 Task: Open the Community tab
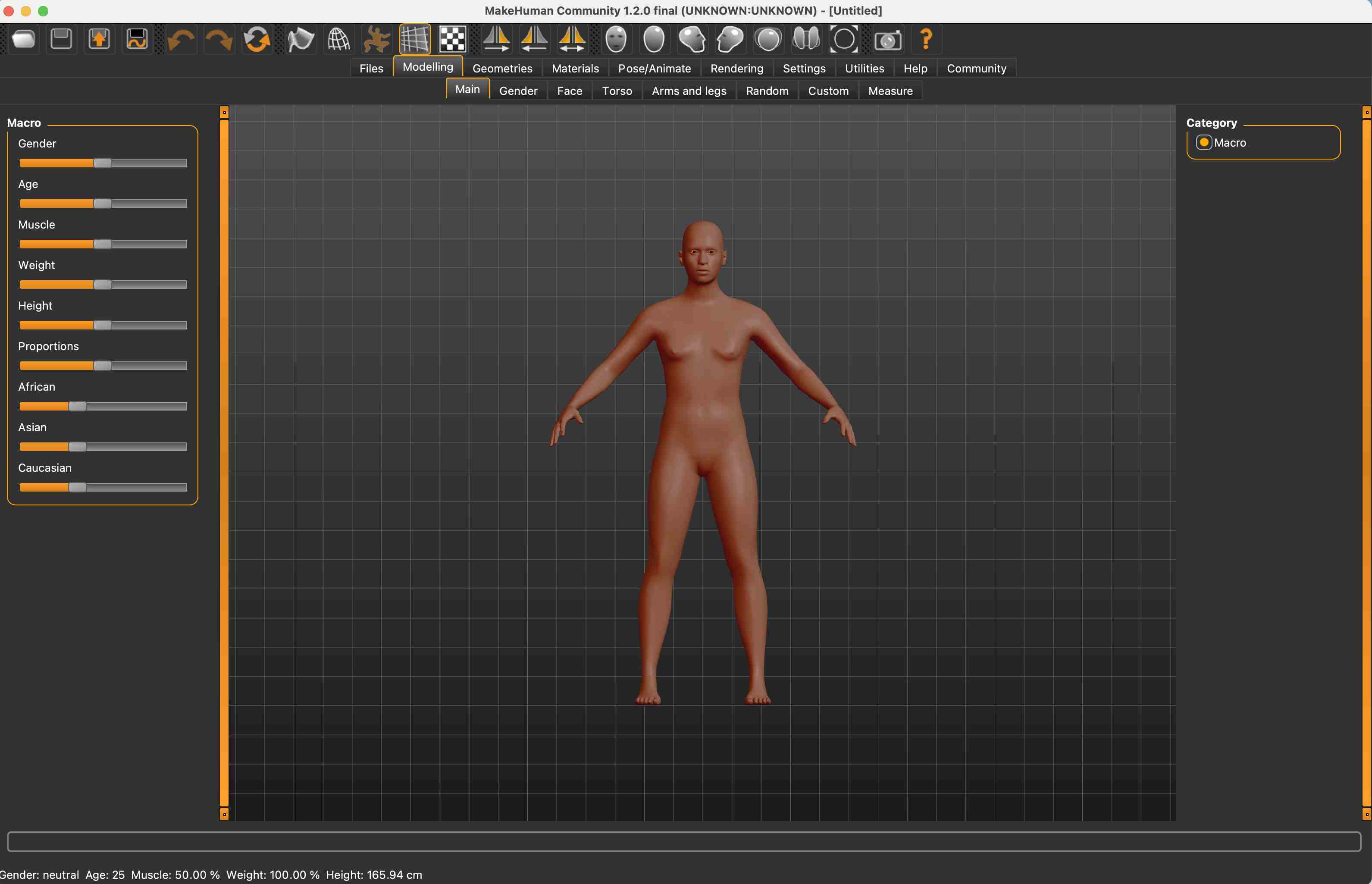[x=976, y=68]
